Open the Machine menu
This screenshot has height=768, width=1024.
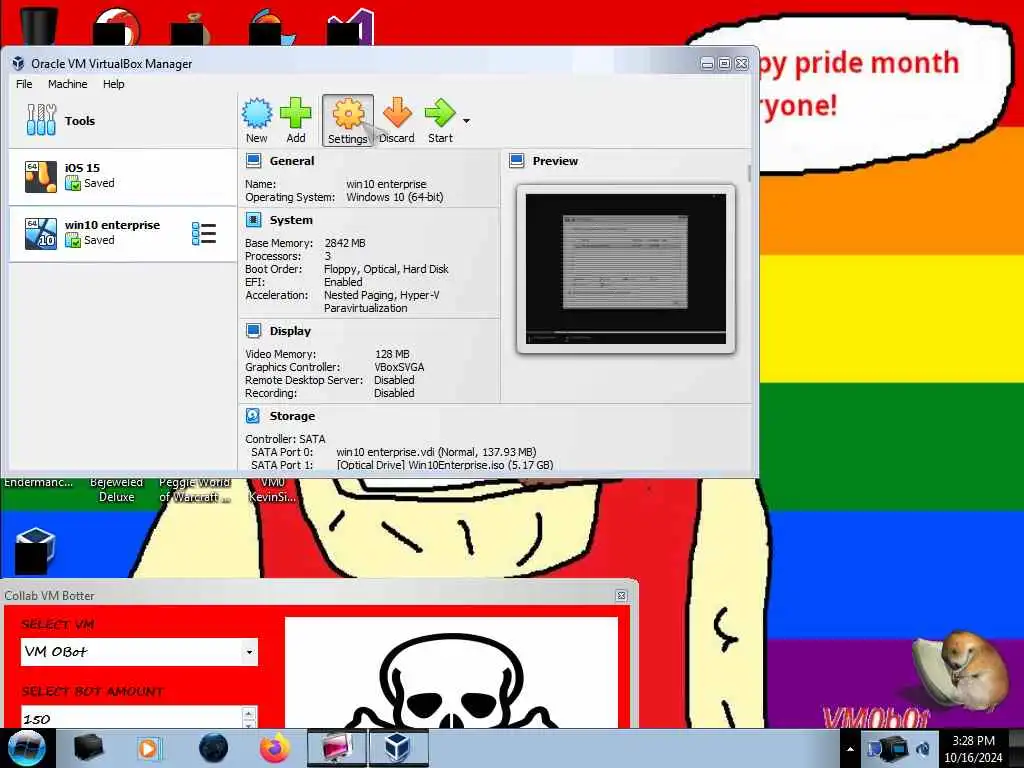coord(67,84)
